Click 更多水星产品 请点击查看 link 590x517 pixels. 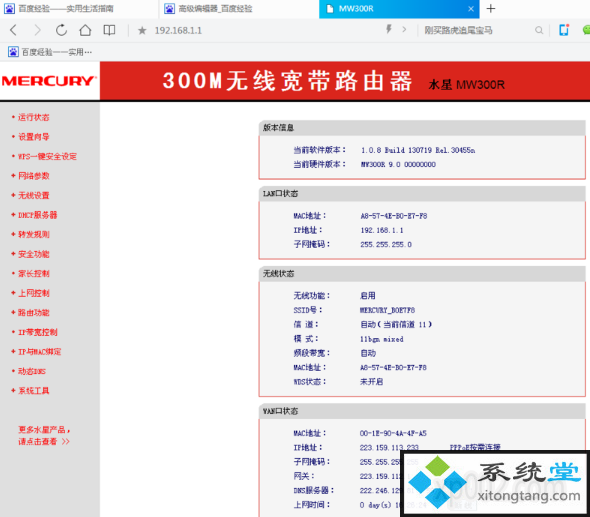[44, 435]
